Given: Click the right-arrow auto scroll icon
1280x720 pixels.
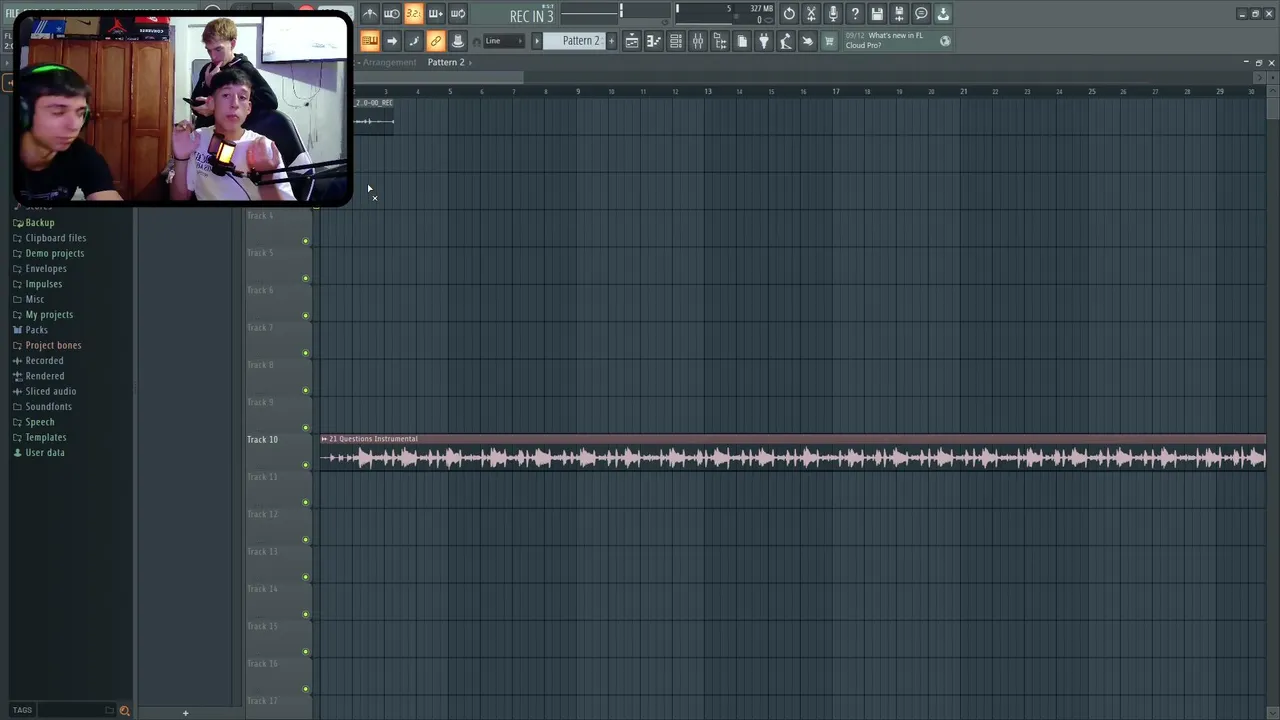Looking at the screenshot, I should (392, 41).
